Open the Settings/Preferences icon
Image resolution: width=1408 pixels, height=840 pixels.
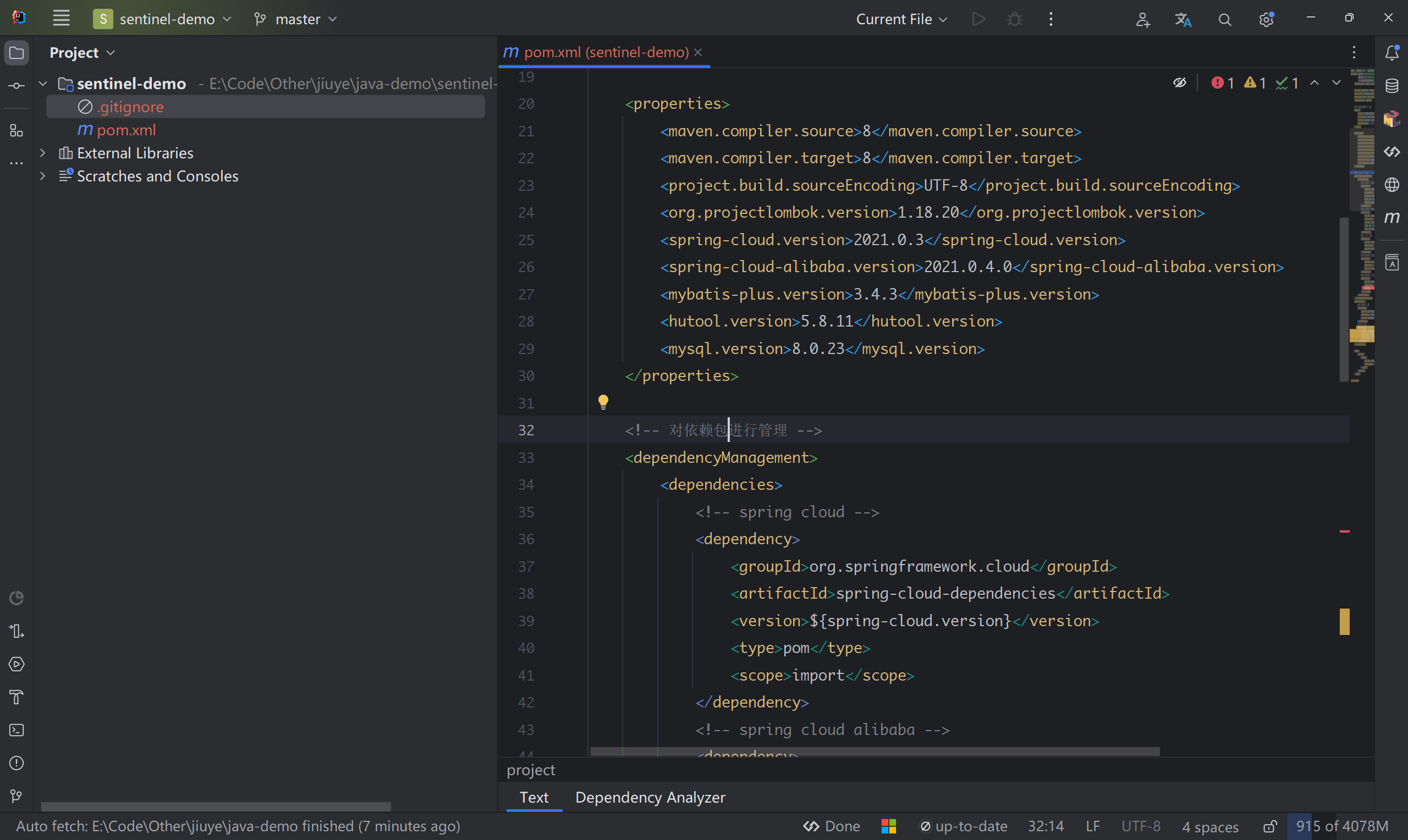pos(1266,19)
